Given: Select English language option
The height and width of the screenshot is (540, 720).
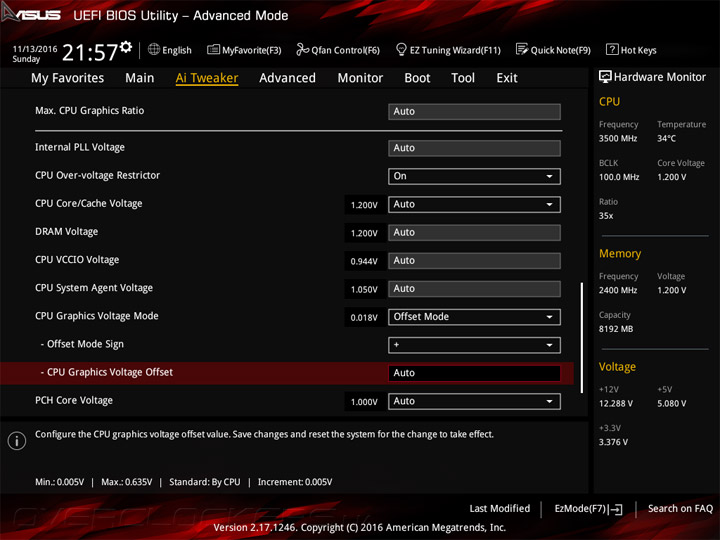Looking at the screenshot, I should pos(177,50).
